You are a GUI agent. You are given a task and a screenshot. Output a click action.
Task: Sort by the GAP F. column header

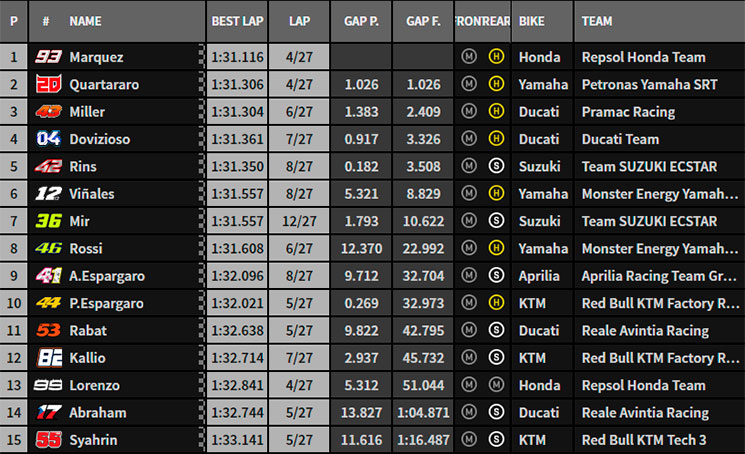[x=423, y=21]
